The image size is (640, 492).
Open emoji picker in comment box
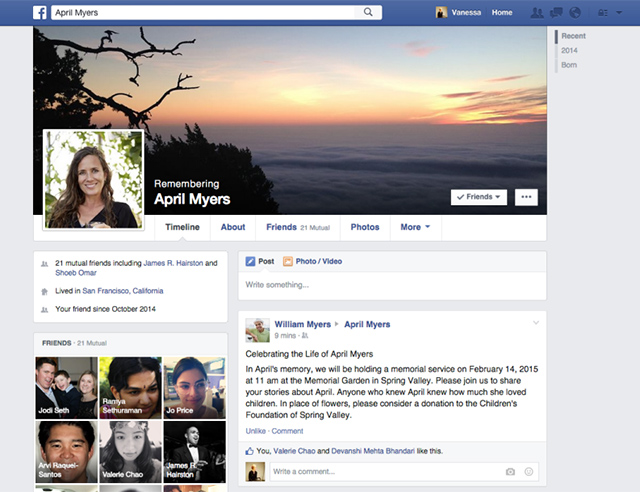tap(529, 471)
